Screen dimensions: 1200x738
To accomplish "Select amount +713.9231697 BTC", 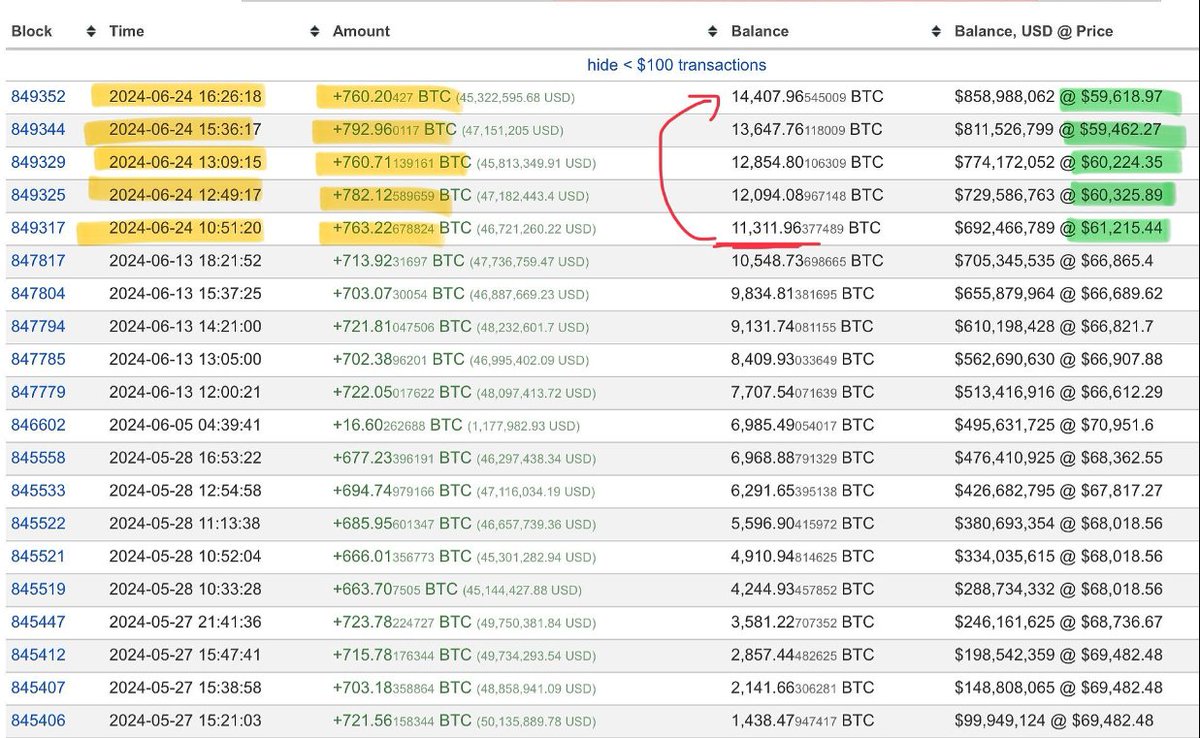I will pyautogui.click(x=398, y=261).
